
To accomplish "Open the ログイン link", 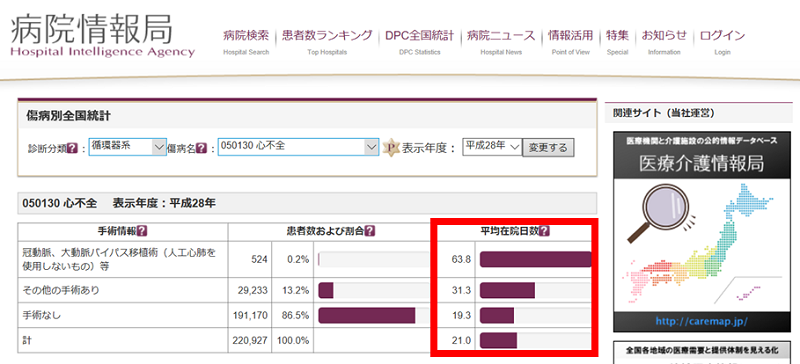I will (722, 36).
